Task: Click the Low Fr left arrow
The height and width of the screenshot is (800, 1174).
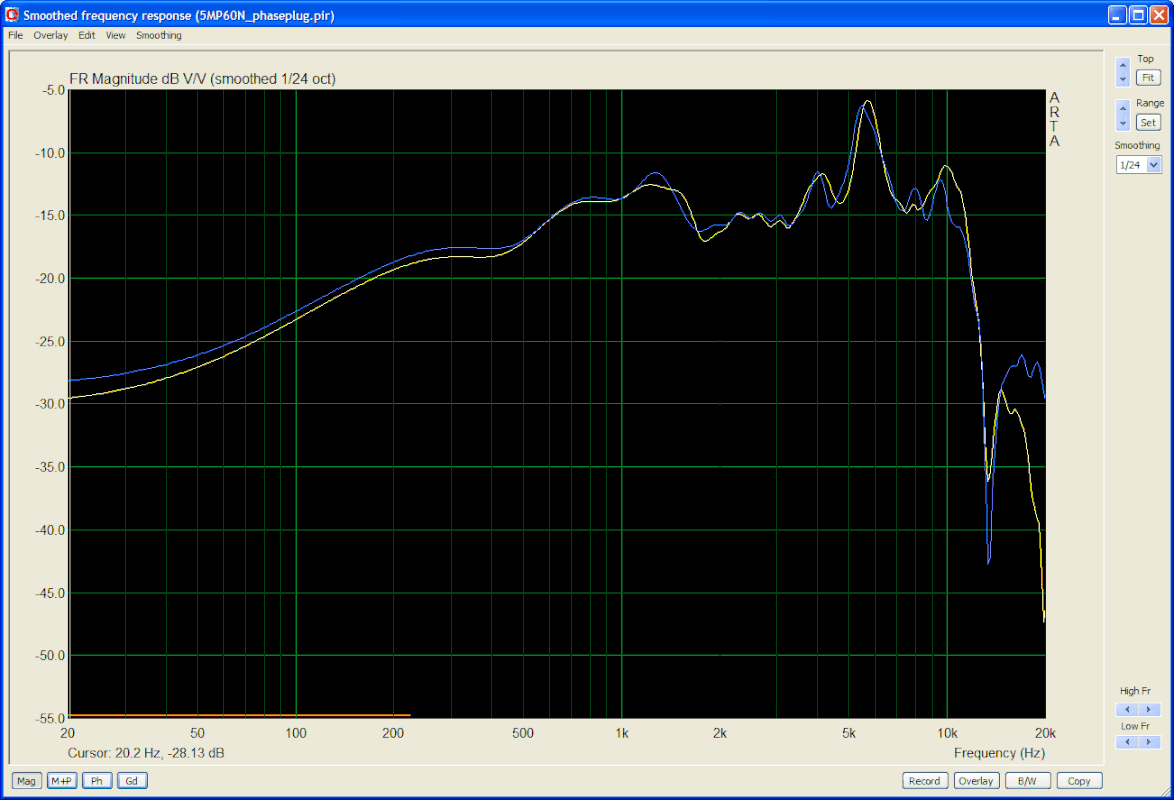Action: point(1127,742)
